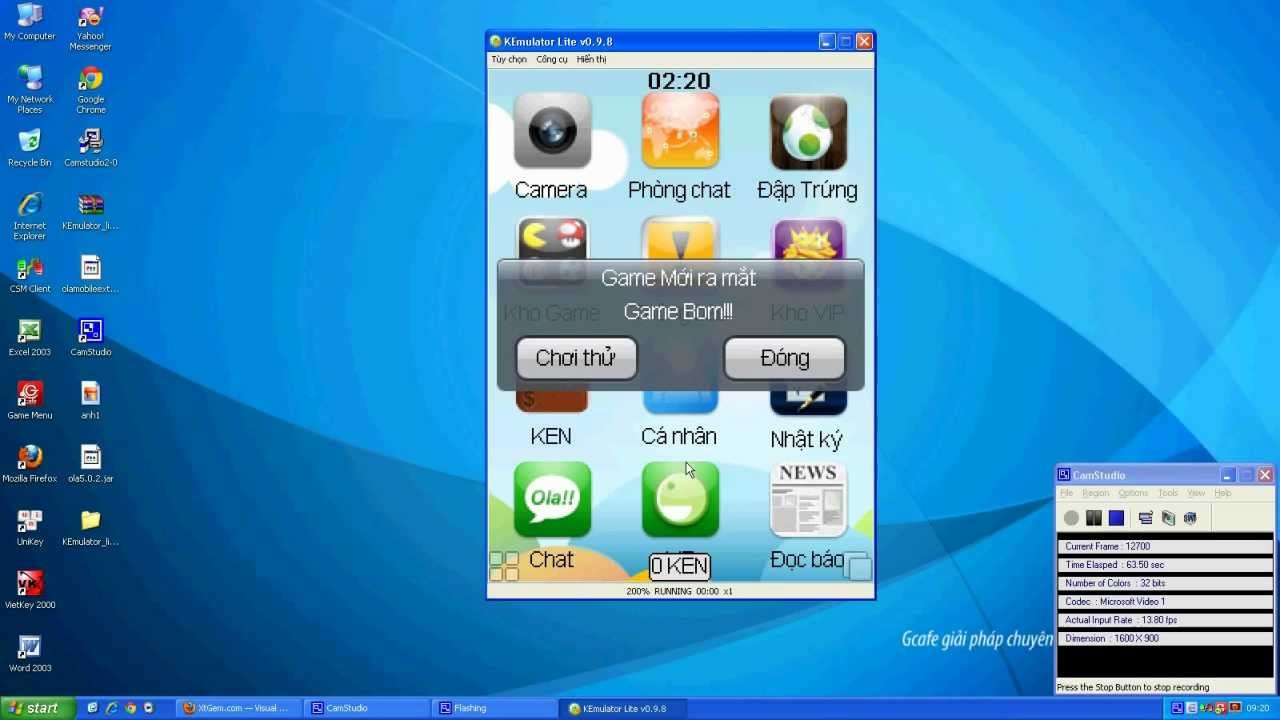Click the system tray clock showing 09:20
The height and width of the screenshot is (720, 1280).
click(x=1257, y=708)
